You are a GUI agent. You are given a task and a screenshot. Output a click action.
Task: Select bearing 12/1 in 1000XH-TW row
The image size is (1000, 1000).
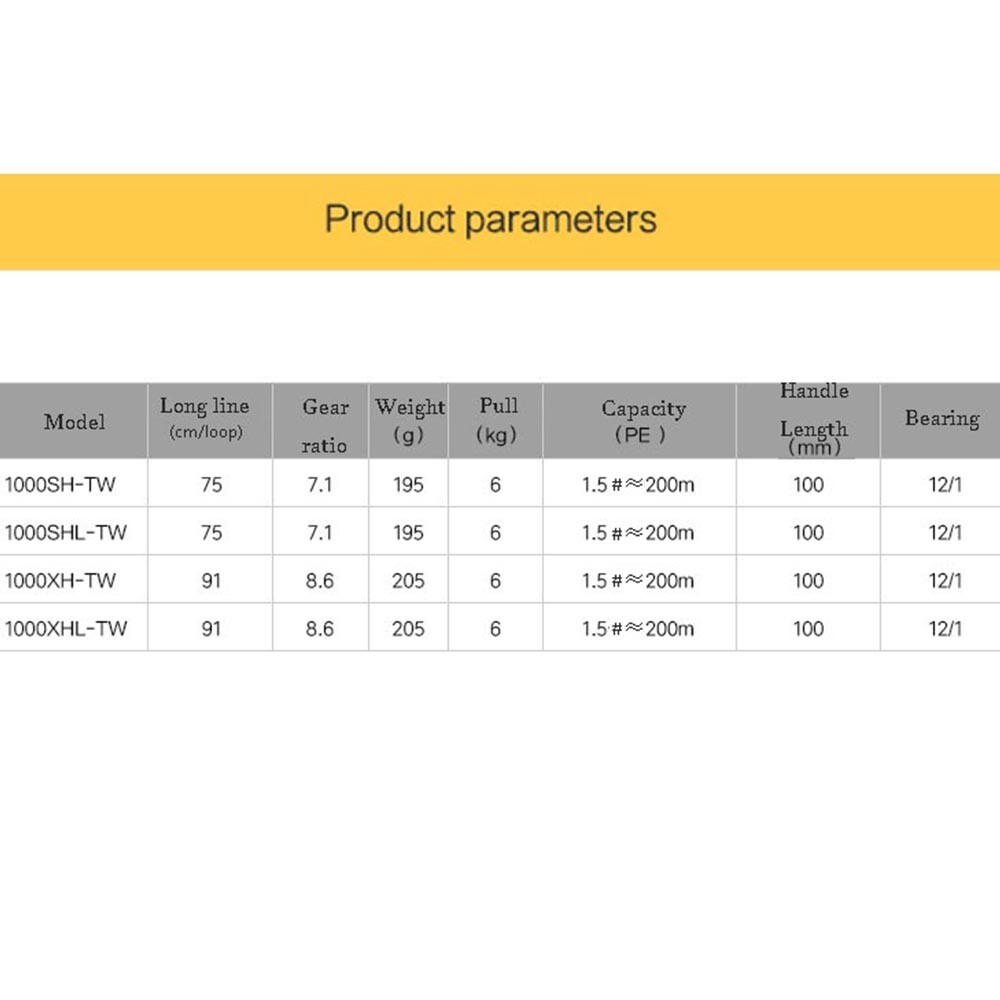coord(945,580)
